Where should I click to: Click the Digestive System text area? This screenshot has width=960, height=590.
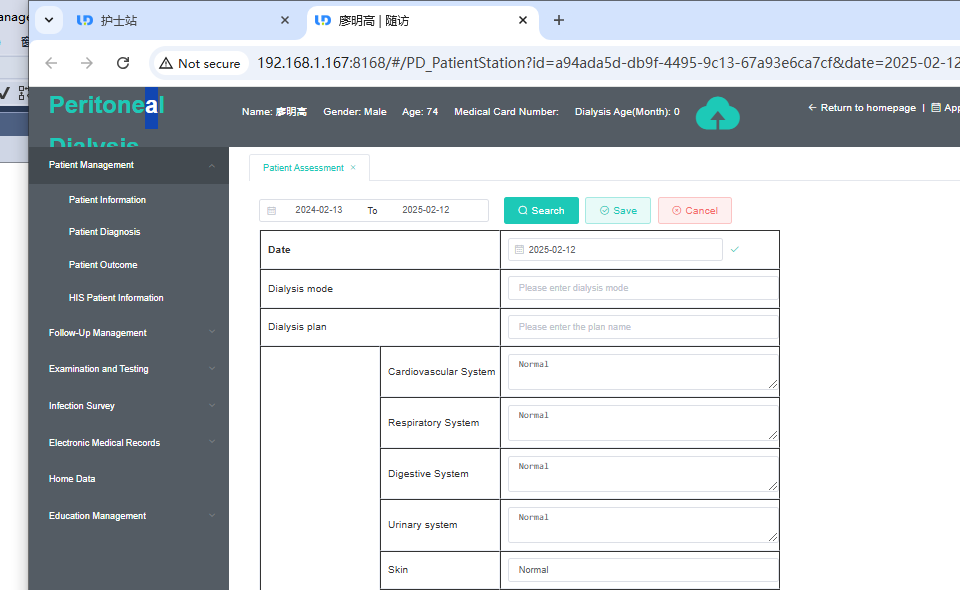[643, 474]
